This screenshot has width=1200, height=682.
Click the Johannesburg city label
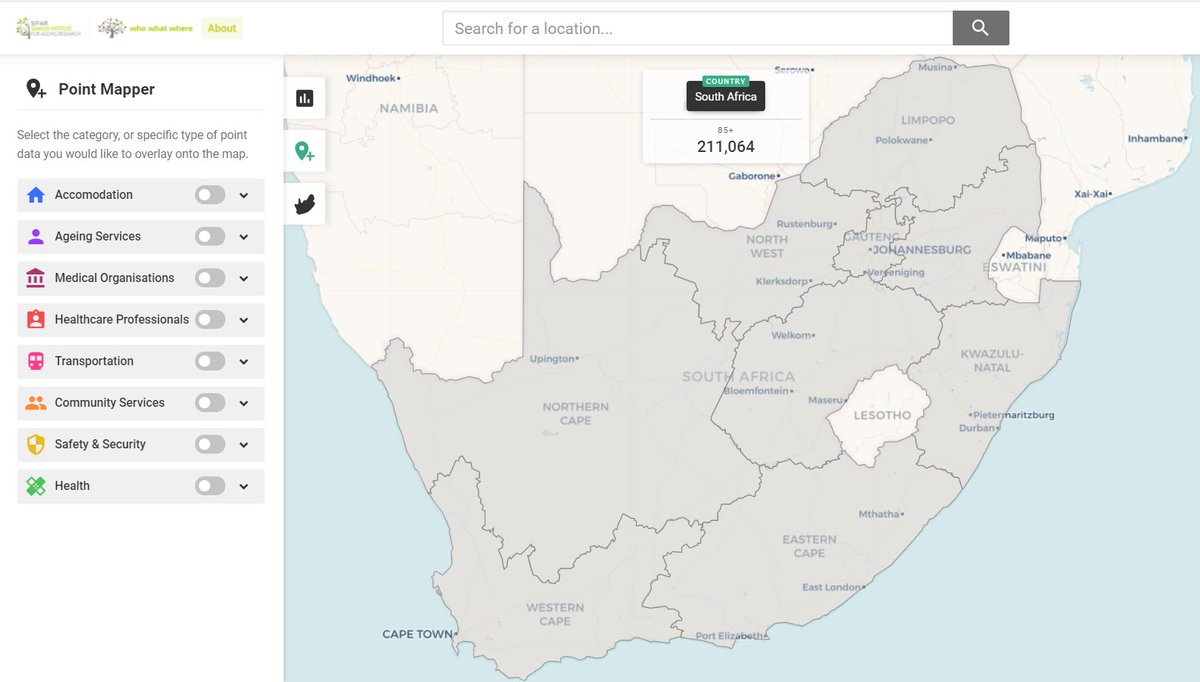coord(921,249)
